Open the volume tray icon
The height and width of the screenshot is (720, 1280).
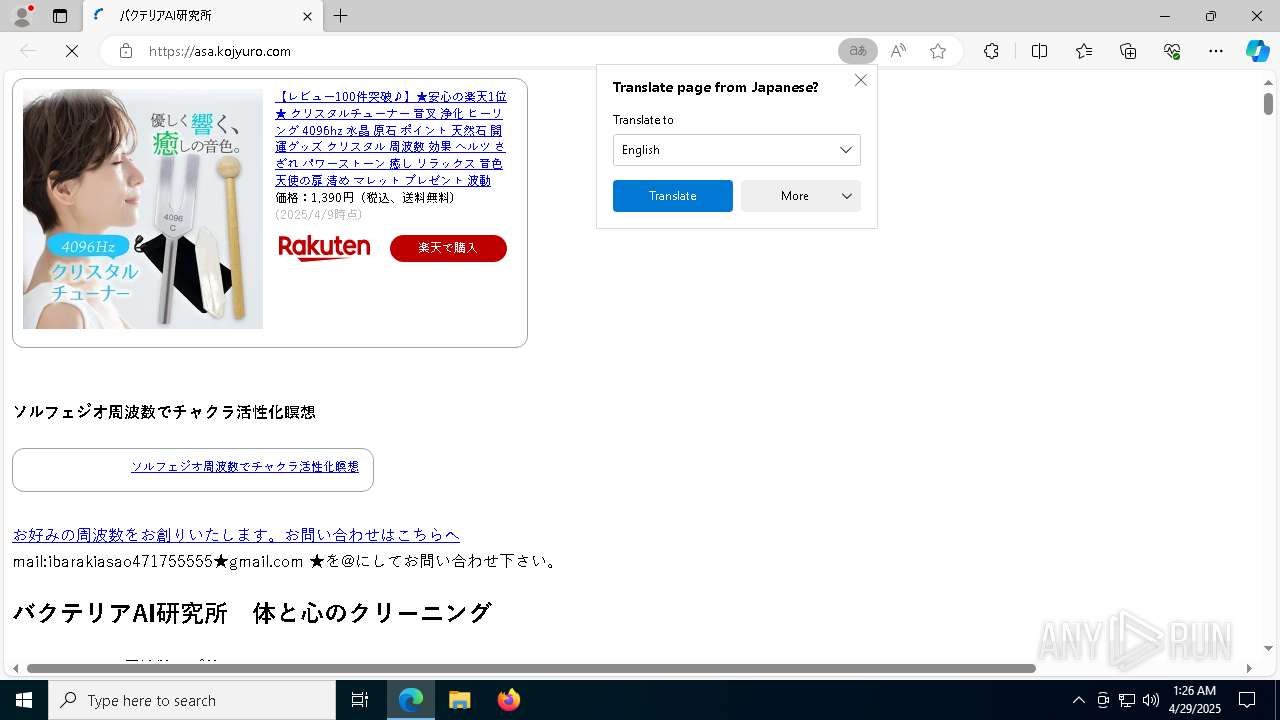(x=1151, y=700)
